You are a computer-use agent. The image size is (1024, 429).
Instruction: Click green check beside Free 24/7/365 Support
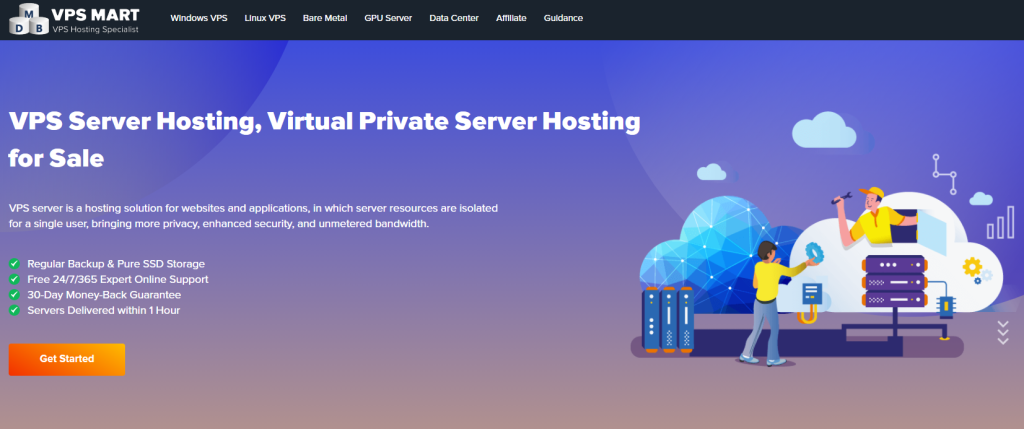[x=14, y=279]
